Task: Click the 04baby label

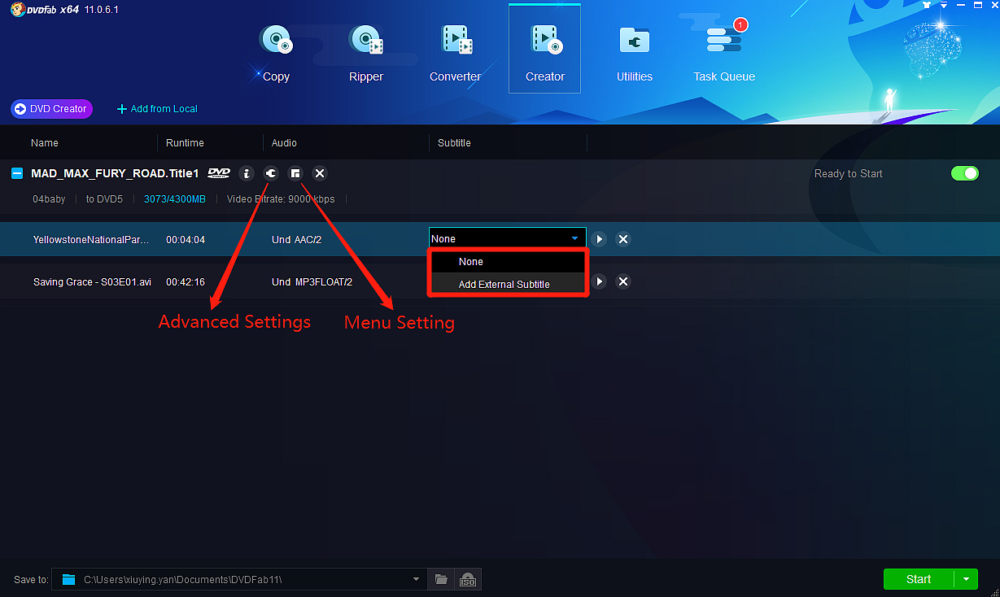Action: 49,199
